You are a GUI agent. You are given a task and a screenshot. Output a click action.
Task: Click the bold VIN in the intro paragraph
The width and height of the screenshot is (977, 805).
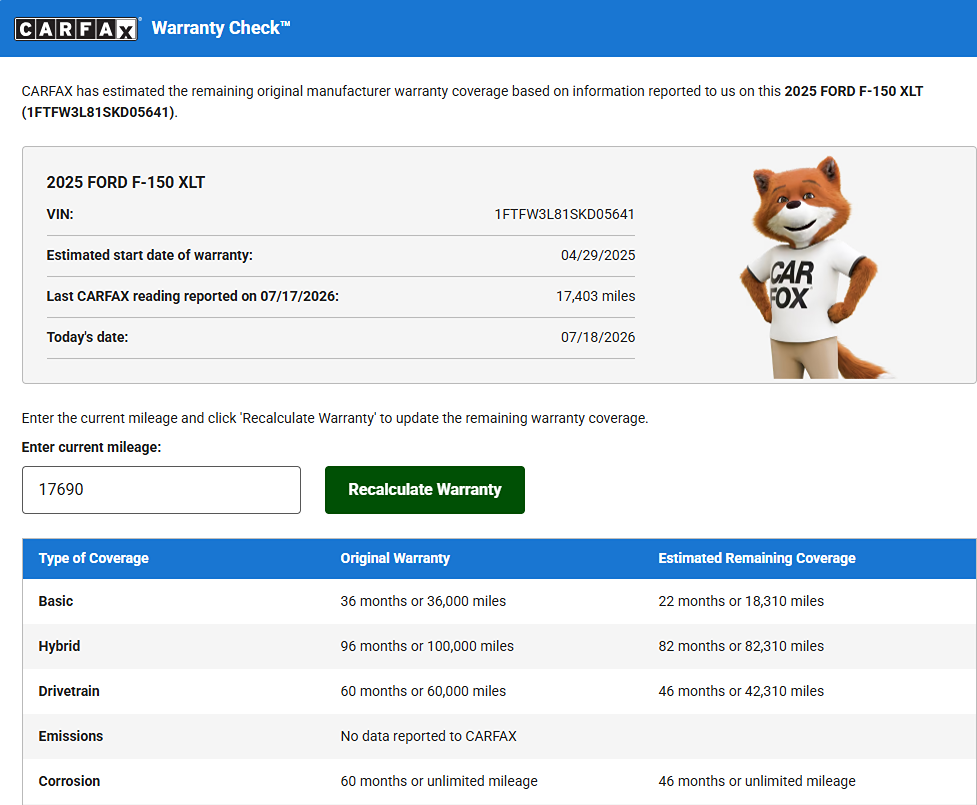coord(100,112)
